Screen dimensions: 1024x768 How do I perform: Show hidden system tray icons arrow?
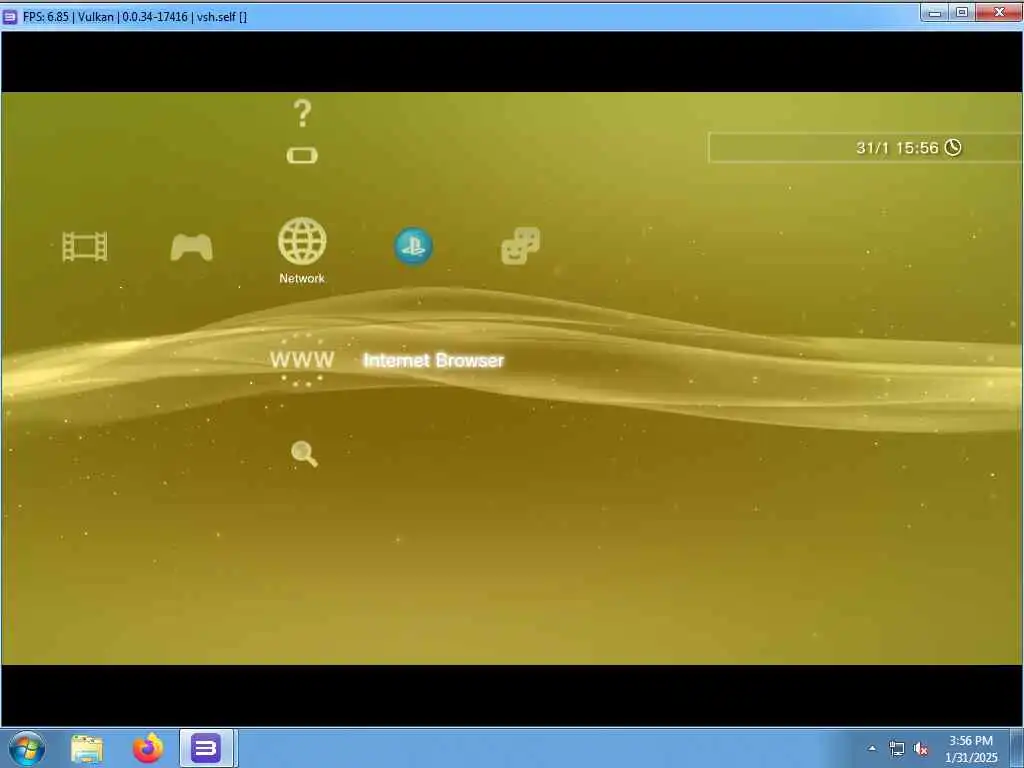[872, 748]
